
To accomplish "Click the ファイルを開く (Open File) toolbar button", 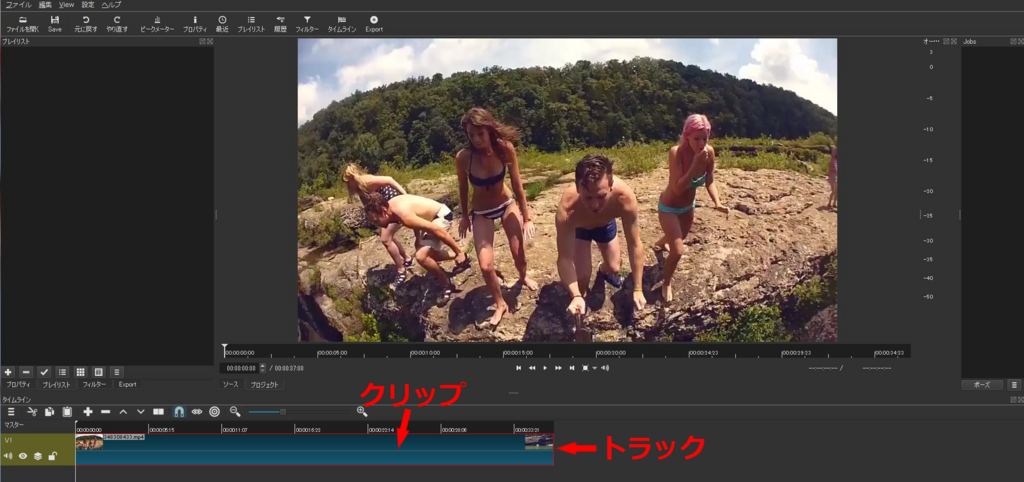I will (23, 24).
